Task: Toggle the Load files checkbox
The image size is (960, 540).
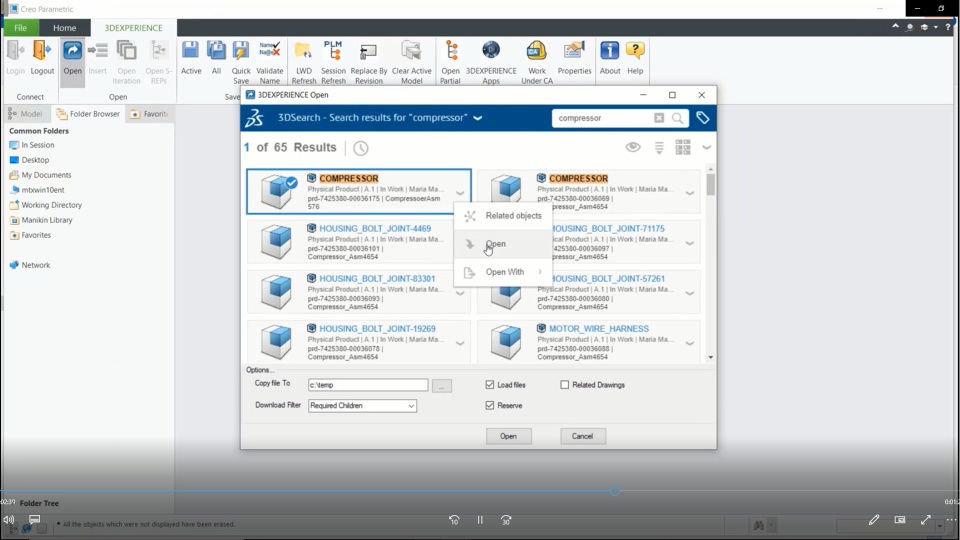Action: point(490,384)
